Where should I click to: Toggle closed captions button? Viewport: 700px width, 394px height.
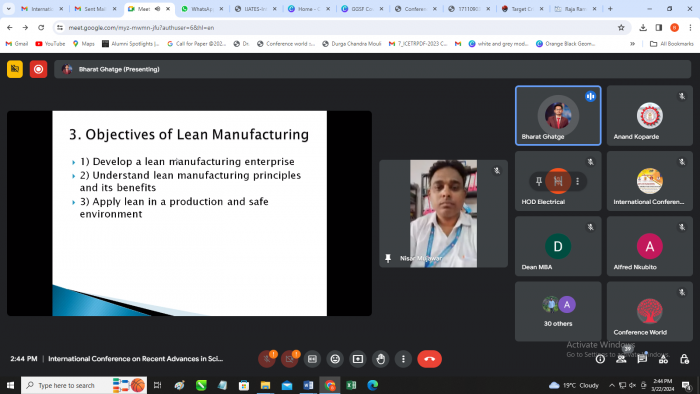(x=312, y=359)
